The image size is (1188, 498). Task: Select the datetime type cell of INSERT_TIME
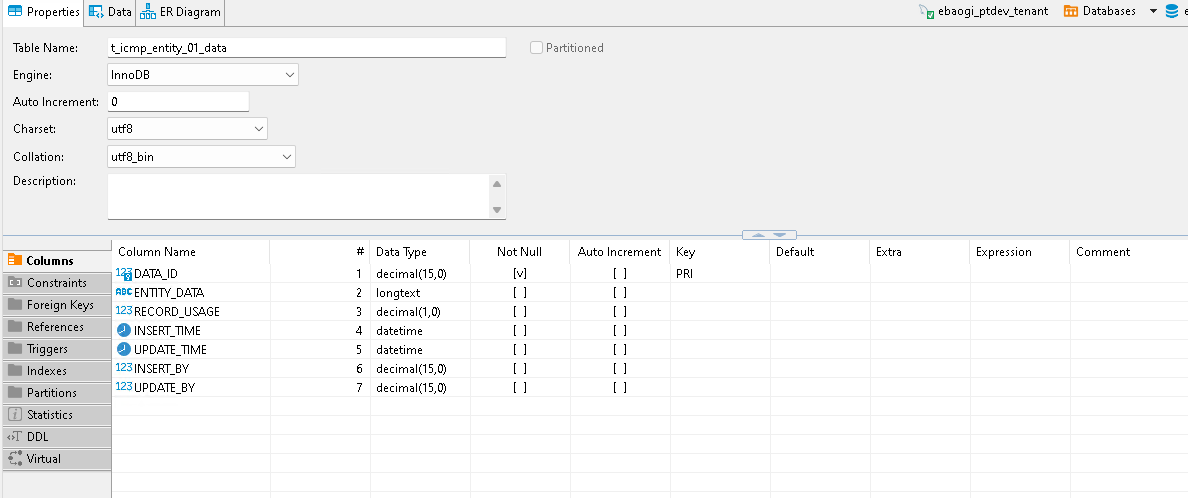pos(420,330)
